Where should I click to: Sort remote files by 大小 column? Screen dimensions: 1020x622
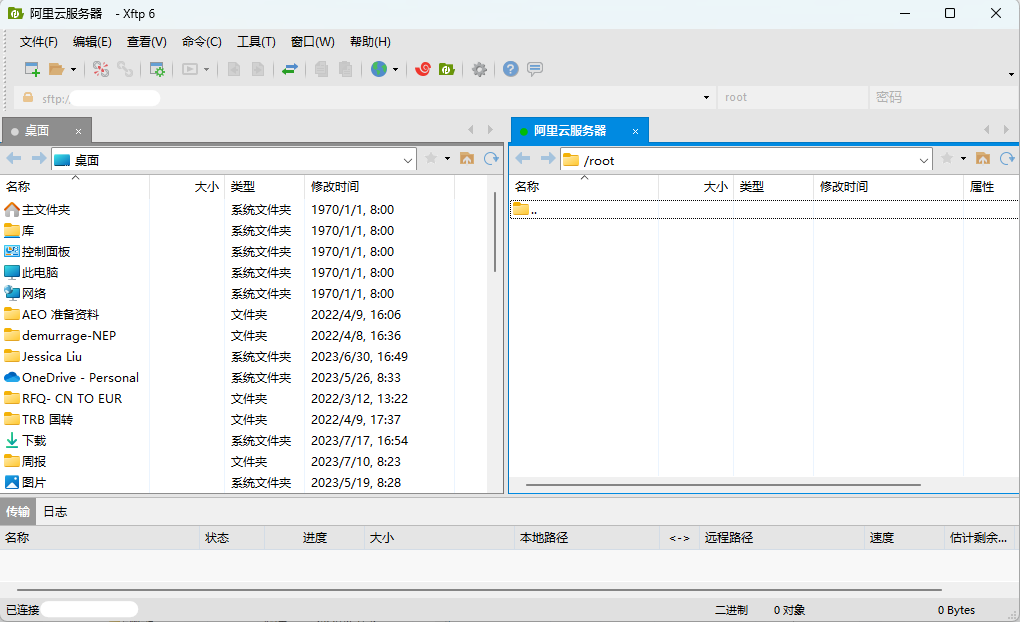[696, 187]
